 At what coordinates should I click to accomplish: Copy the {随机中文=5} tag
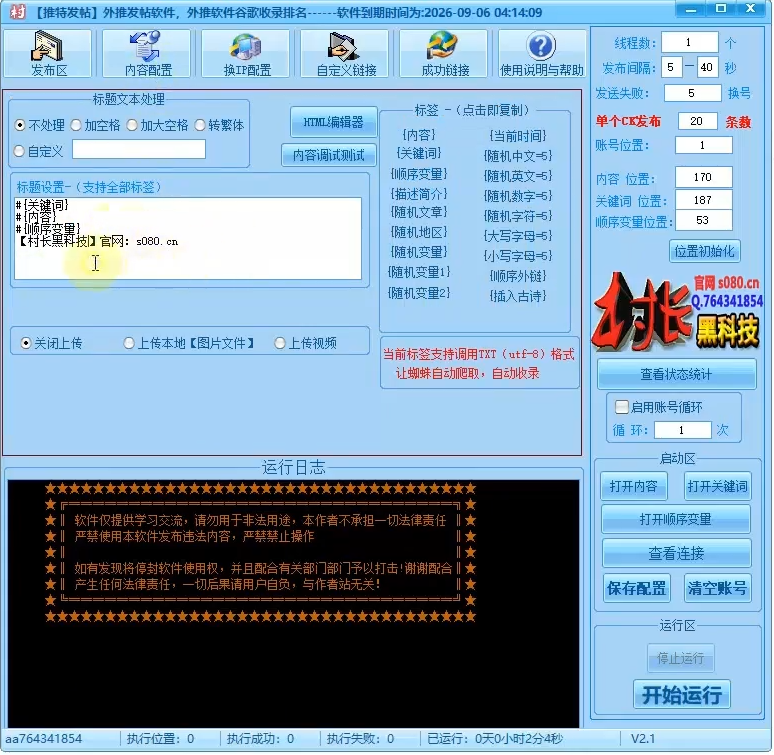point(518,156)
